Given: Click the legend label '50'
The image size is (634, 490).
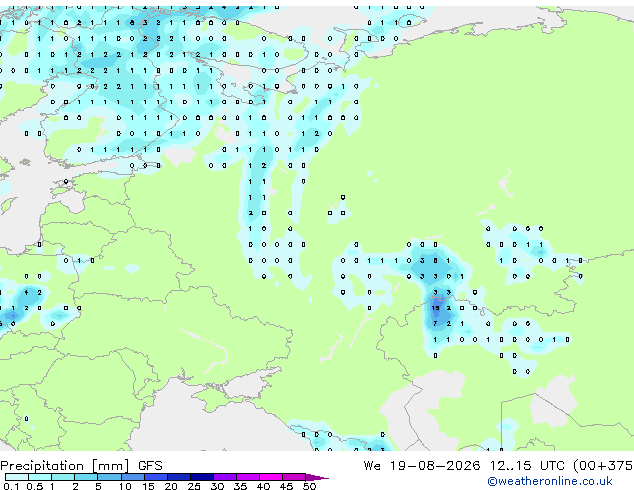Looking at the screenshot, I should pos(309,486).
